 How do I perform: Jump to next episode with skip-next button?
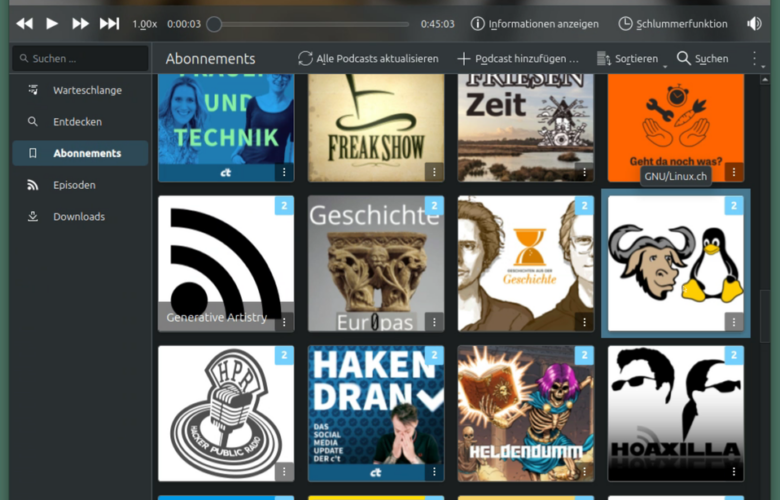109,23
